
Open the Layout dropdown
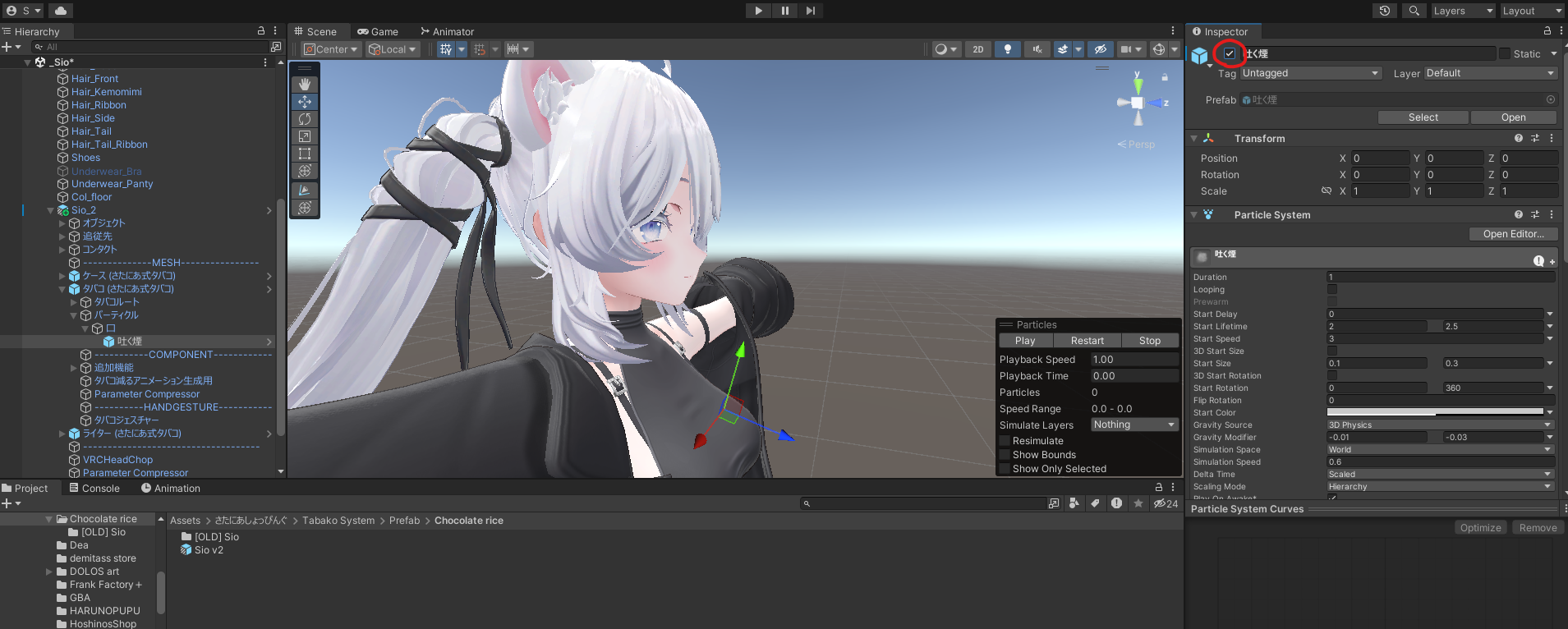tap(1532, 11)
